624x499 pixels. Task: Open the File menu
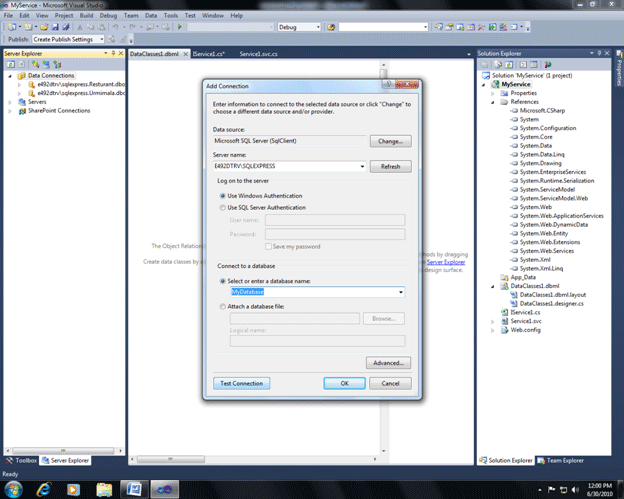(8, 16)
